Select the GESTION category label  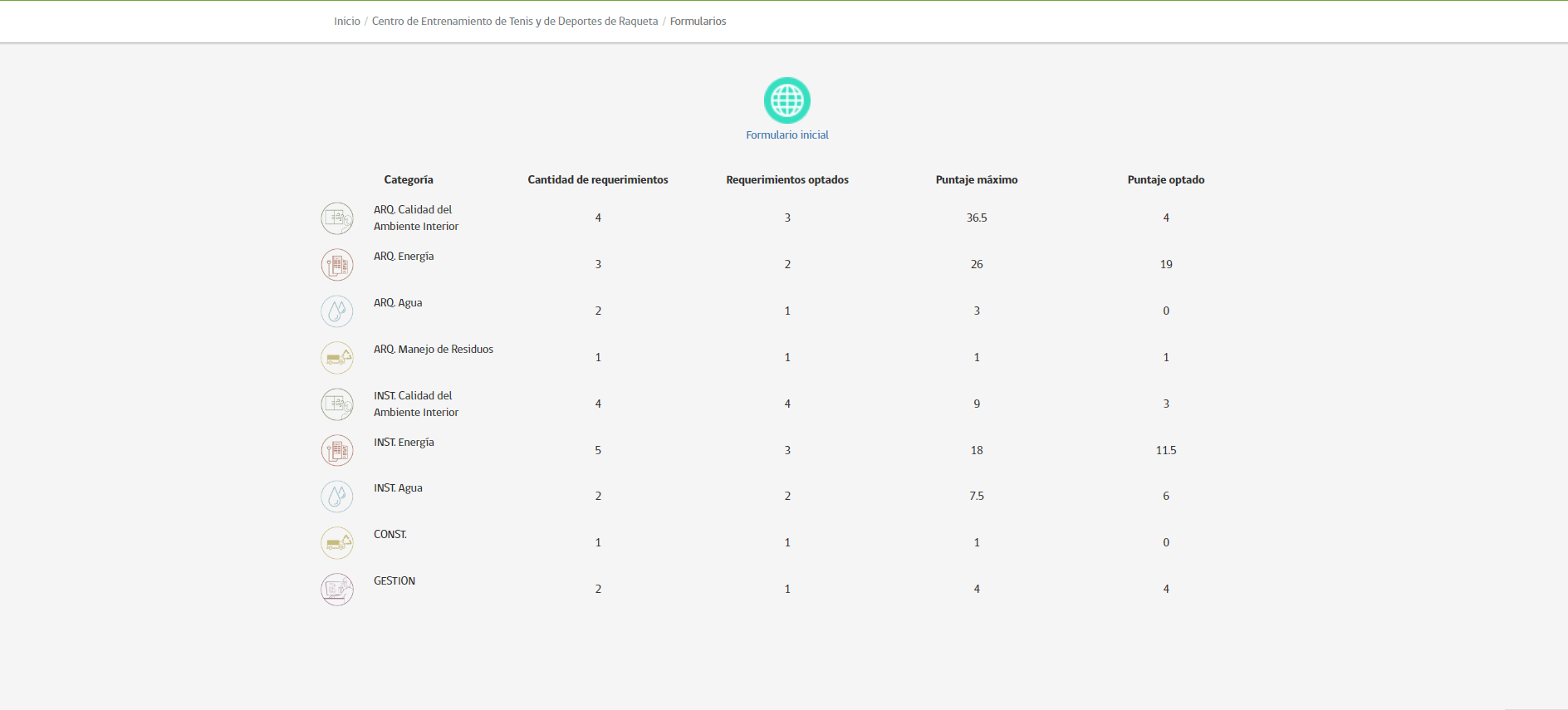point(394,580)
